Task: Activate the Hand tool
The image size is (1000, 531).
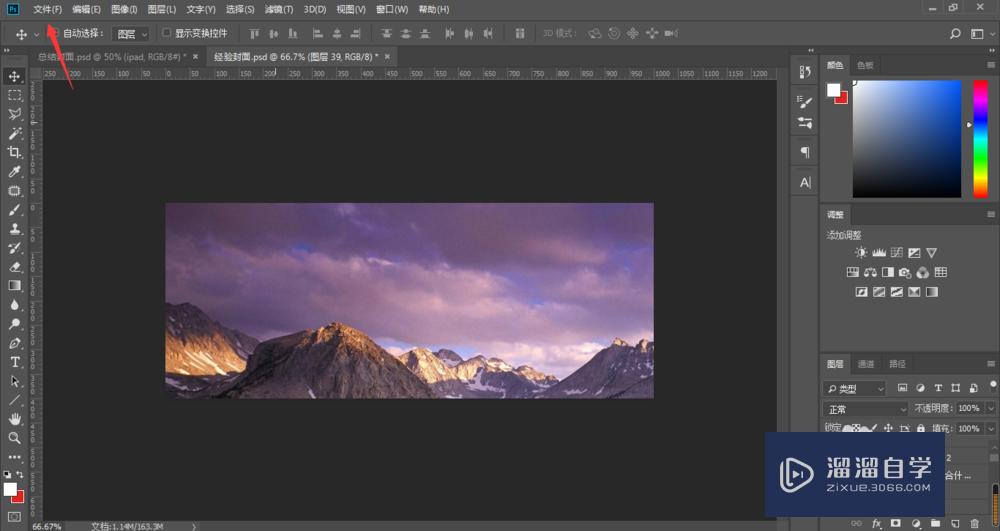Action: pyautogui.click(x=14, y=419)
